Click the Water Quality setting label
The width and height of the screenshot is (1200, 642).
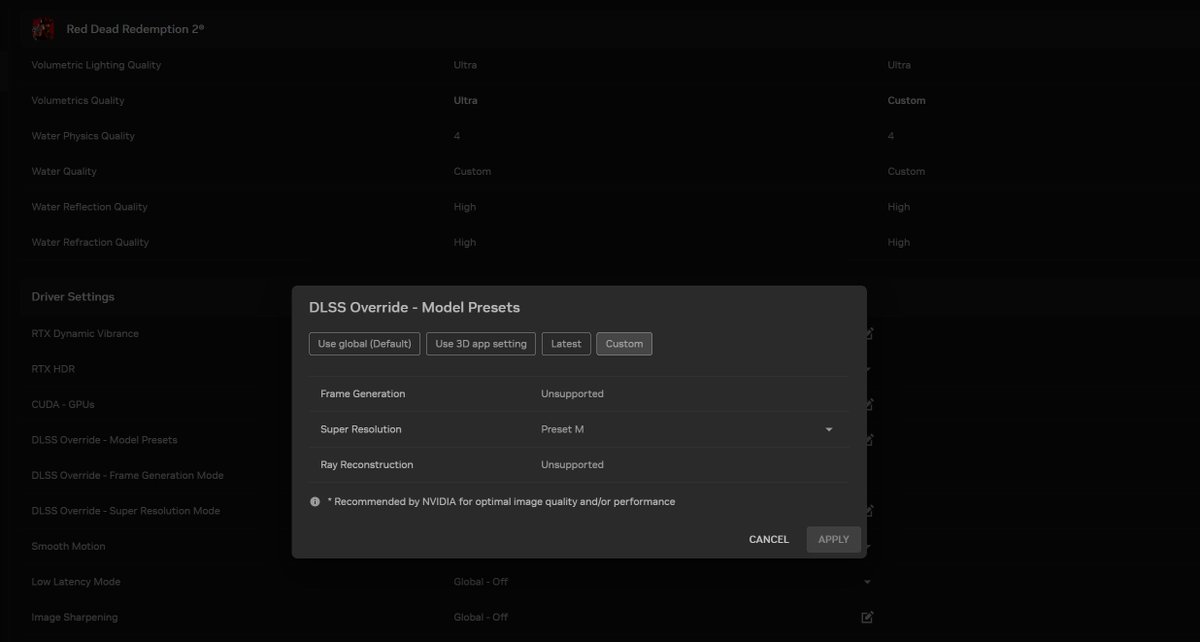64,172
